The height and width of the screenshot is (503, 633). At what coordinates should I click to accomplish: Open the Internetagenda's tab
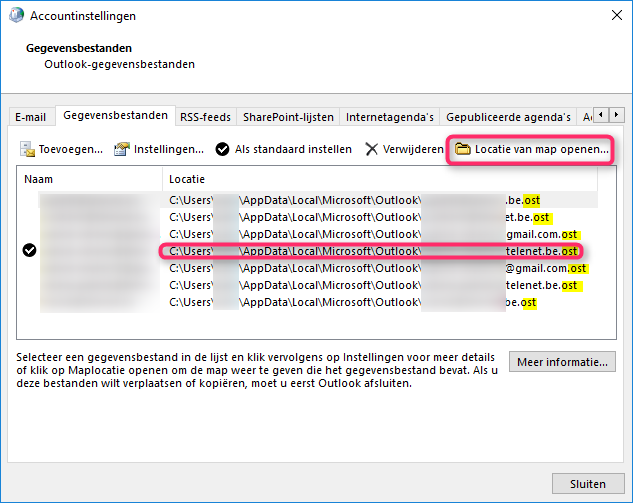(x=390, y=117)
